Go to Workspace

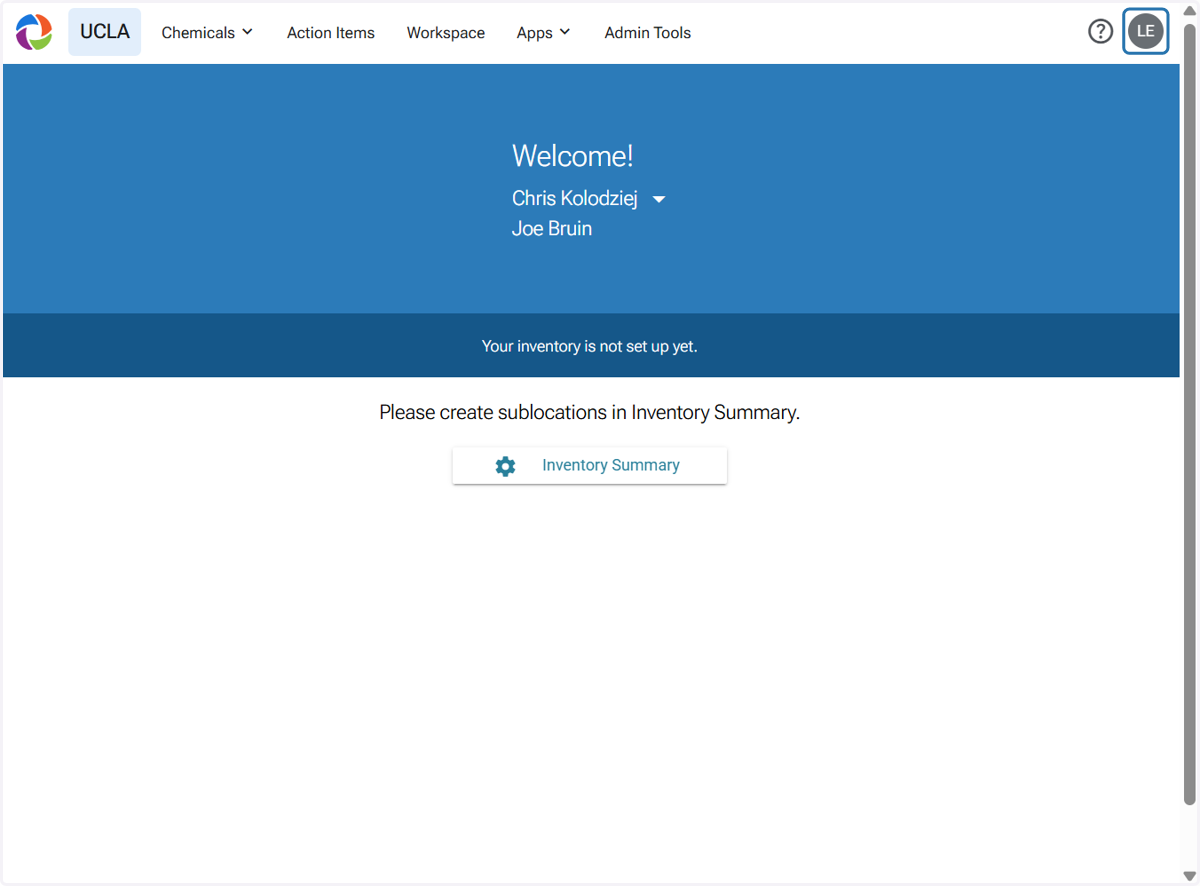pyautogui.click(x=446, y=32)
